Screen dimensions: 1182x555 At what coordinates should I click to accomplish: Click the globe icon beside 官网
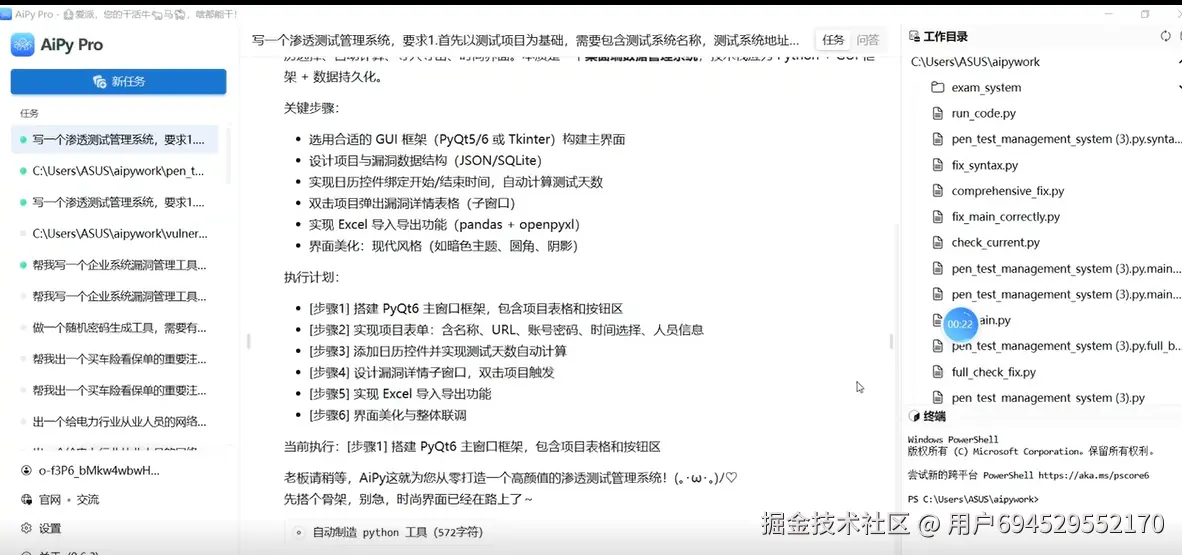(26, 499)
